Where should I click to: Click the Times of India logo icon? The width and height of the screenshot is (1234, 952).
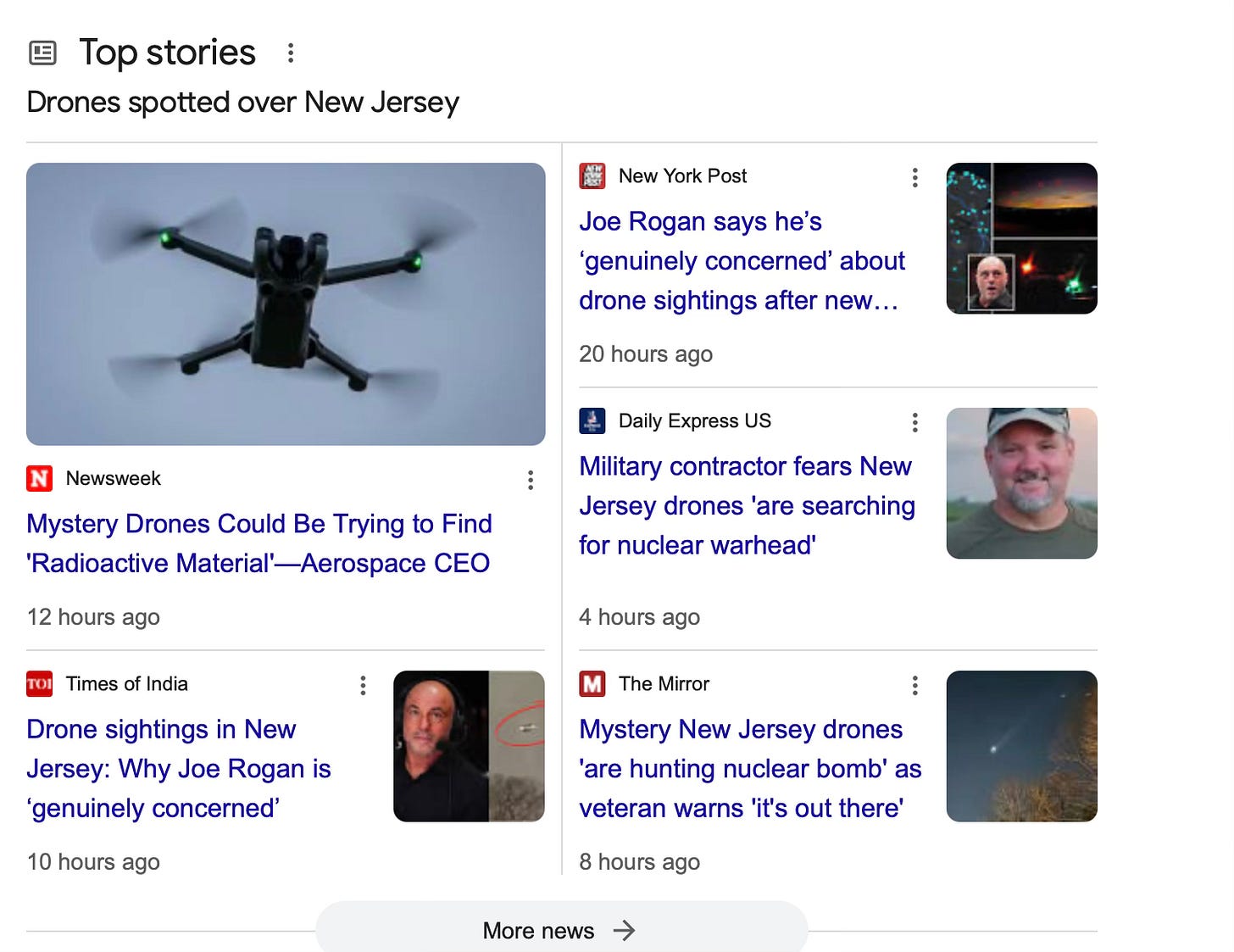click(40, 683)
